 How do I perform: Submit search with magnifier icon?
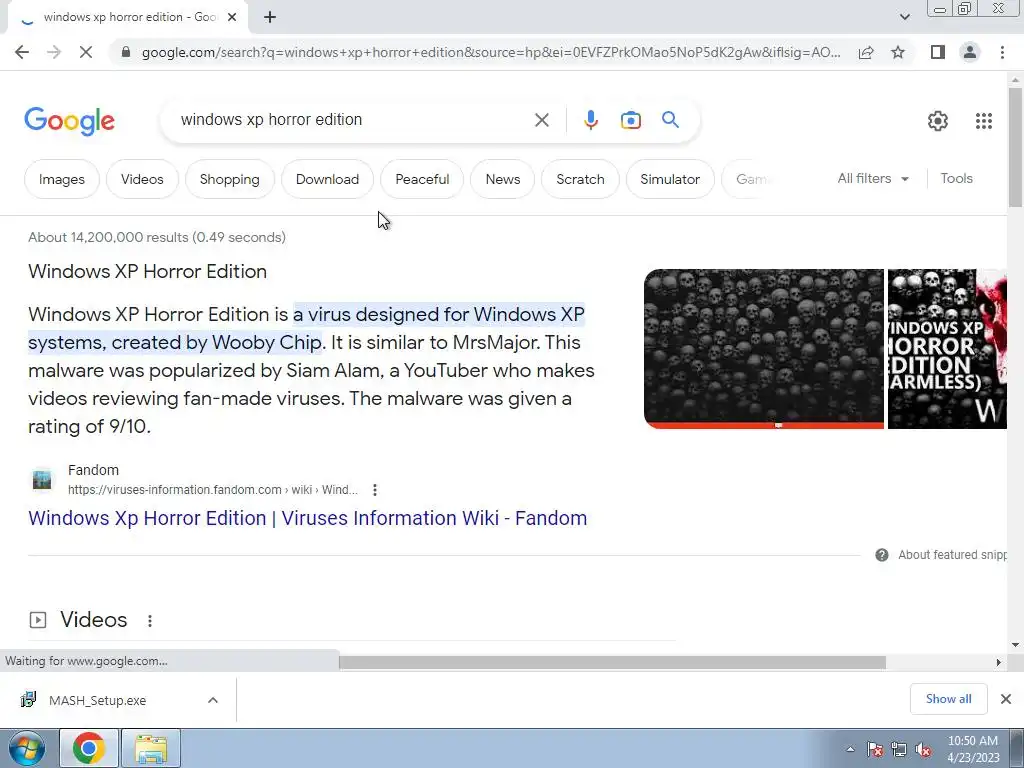pos(670,120)
